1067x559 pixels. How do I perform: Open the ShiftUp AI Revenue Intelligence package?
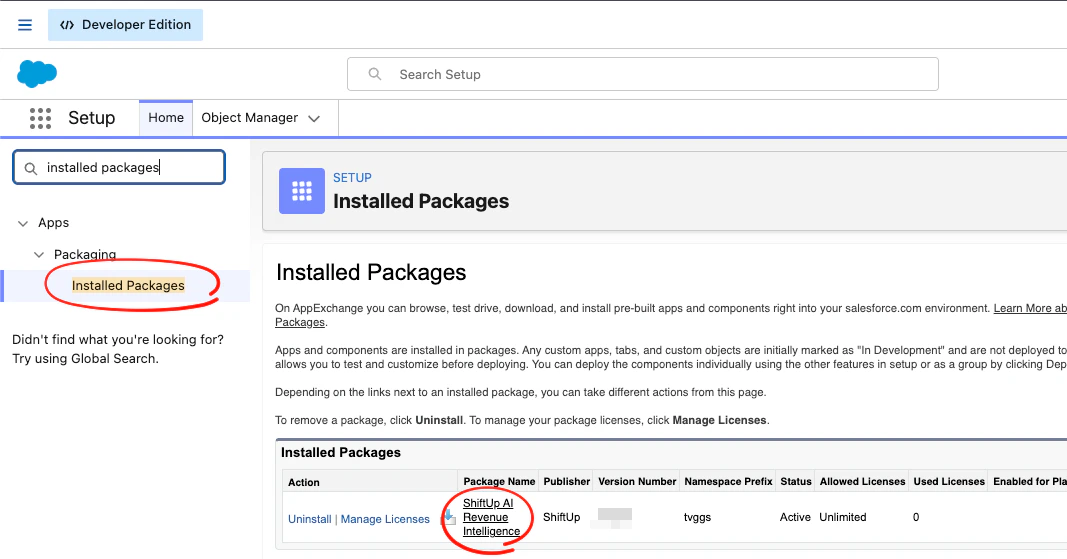pyautogui.click(x=488, y=517)
